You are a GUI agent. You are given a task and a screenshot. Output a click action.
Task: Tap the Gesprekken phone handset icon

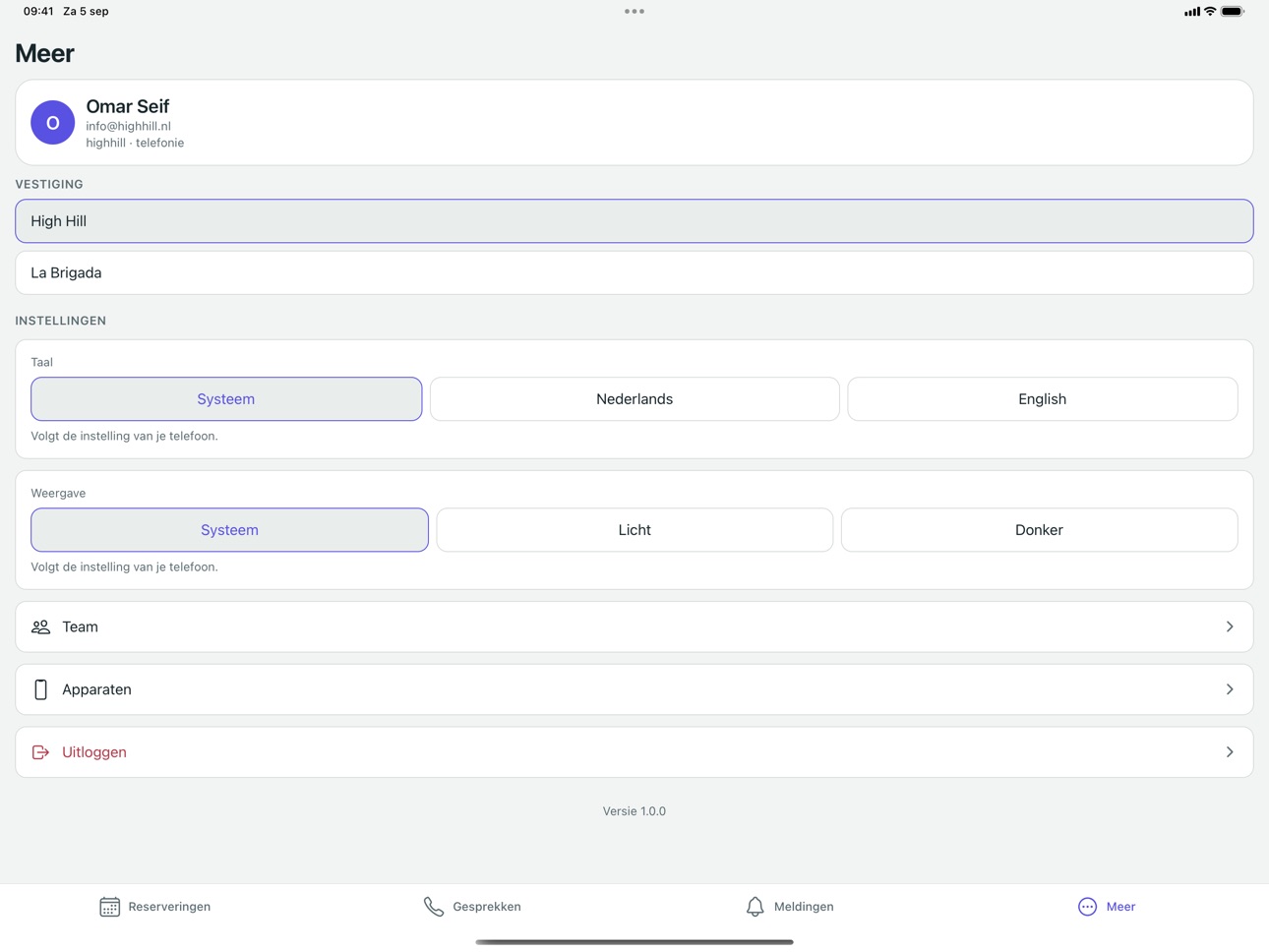click(434, 907)
